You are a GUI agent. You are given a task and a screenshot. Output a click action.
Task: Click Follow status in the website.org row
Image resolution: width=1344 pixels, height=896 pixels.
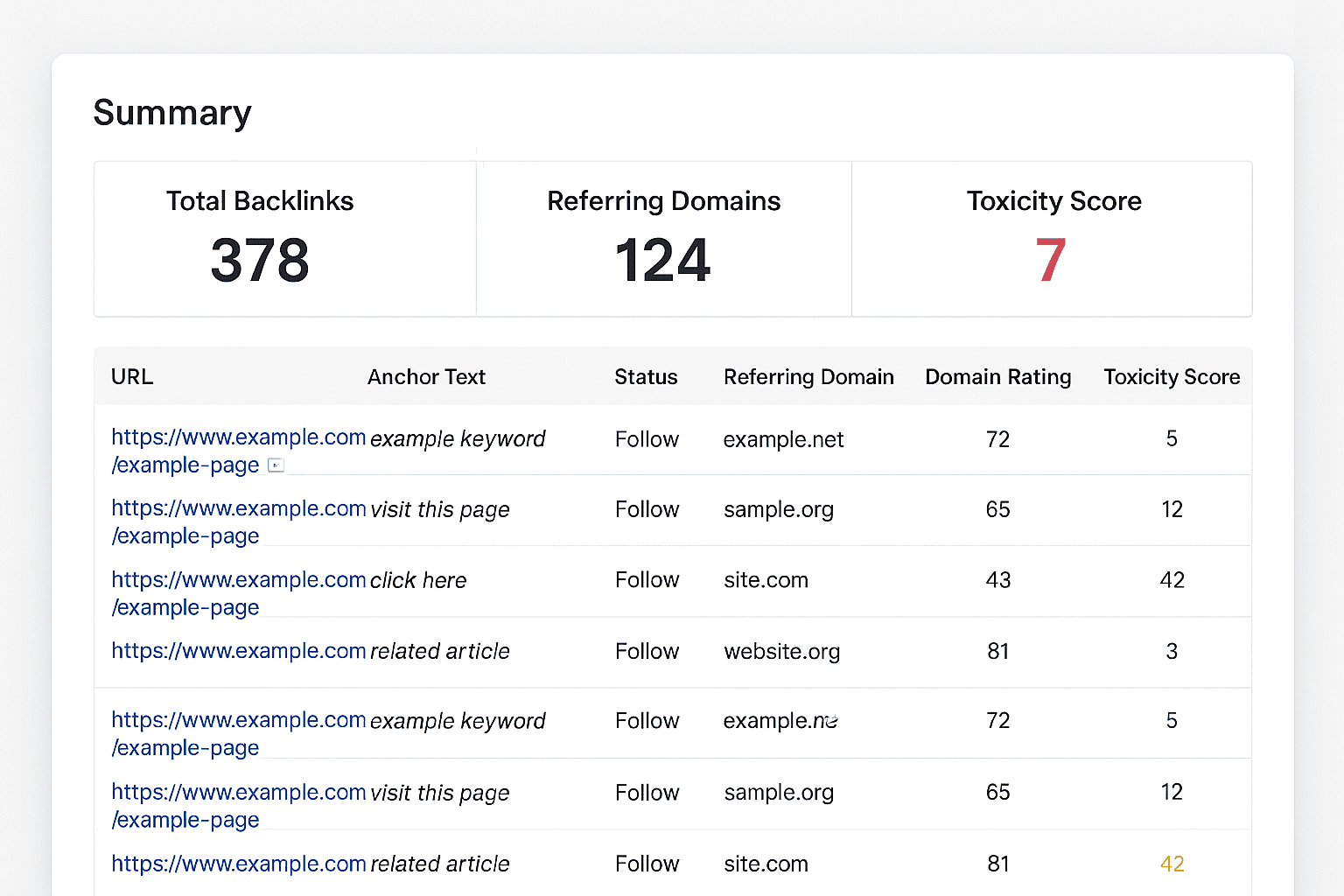(647, 651)
